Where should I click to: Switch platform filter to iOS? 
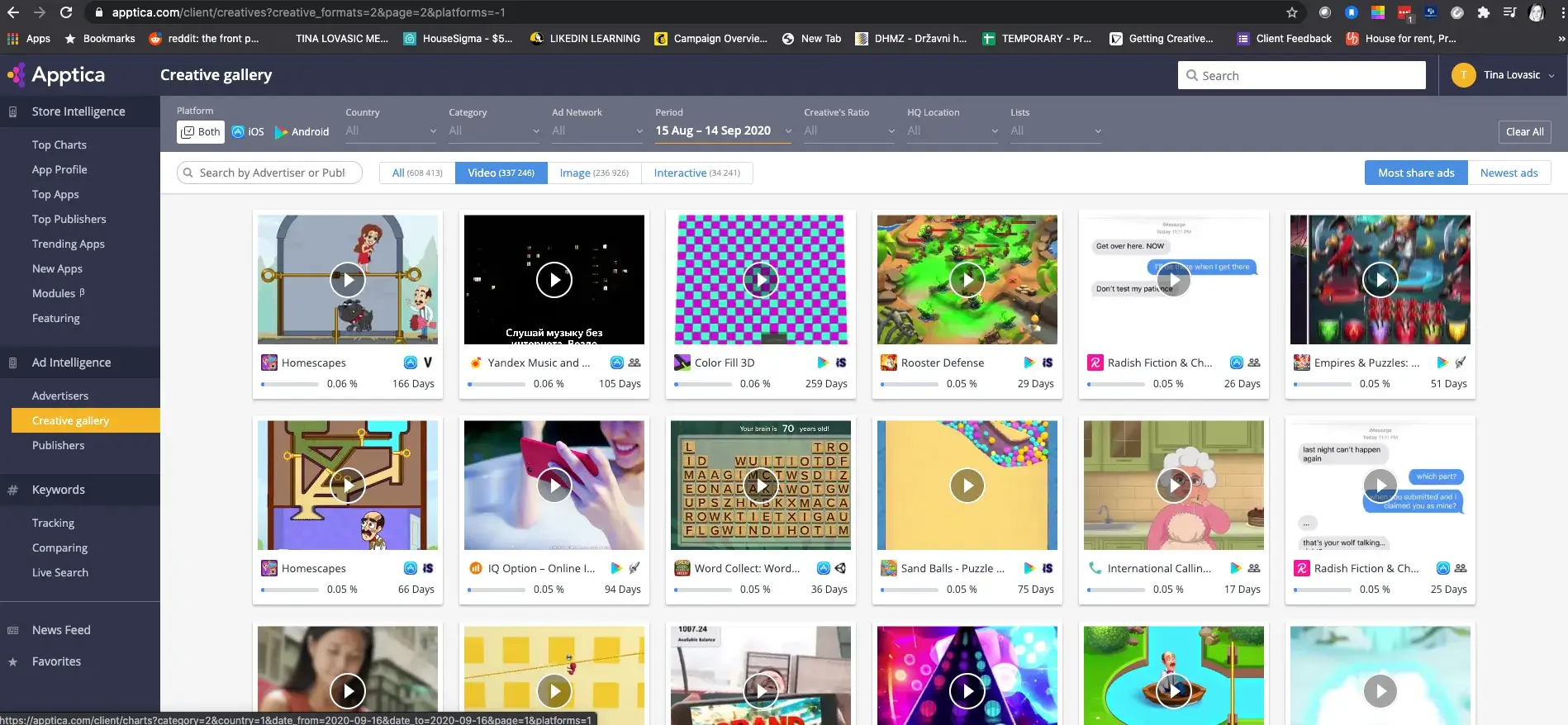click(248, 132)
